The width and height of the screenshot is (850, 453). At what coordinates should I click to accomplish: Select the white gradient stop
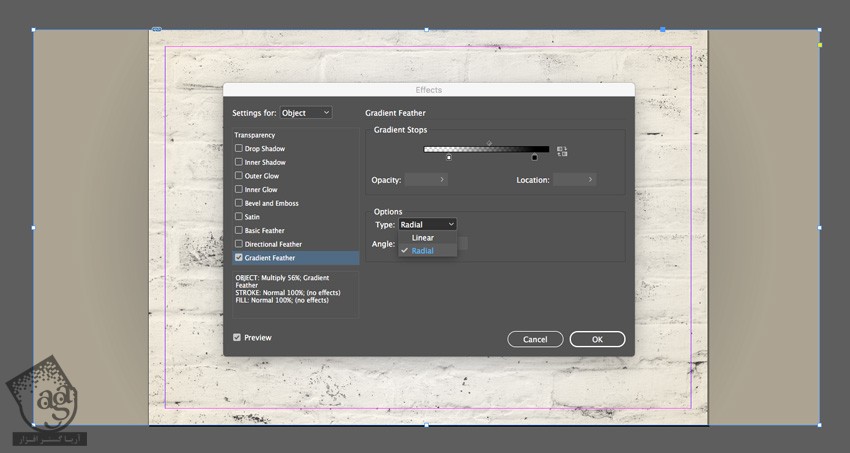[449, 157]
